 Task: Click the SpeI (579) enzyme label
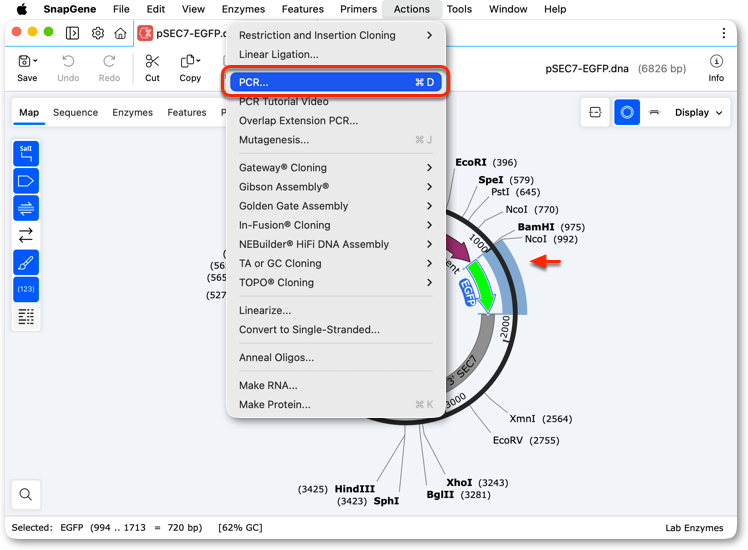(506, 179)
